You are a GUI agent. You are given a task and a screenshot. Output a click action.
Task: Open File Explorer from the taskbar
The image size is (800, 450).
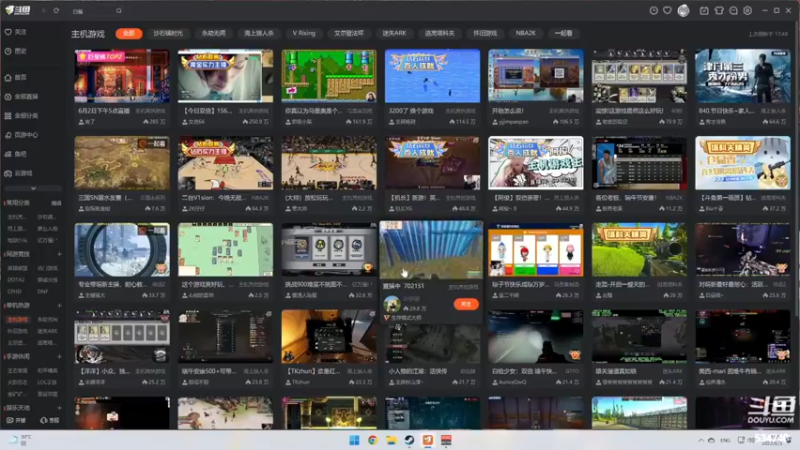[x=391, y=440]
